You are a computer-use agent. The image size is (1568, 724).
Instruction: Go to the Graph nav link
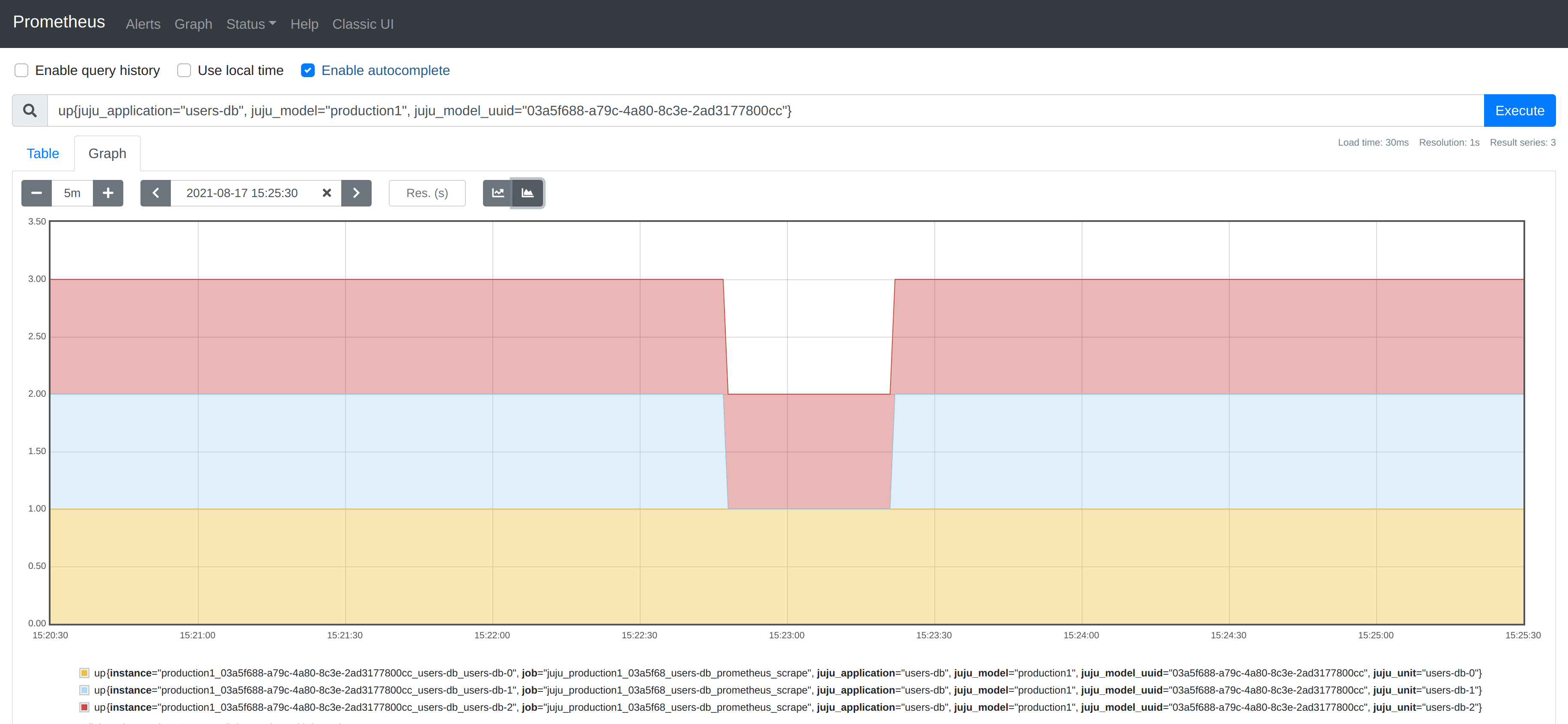[194, 24]
